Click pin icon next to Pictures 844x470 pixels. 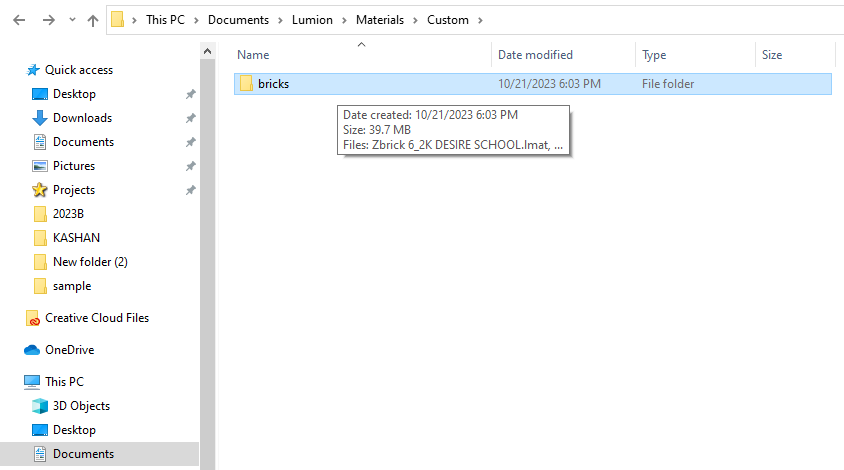tap(191, 166)
